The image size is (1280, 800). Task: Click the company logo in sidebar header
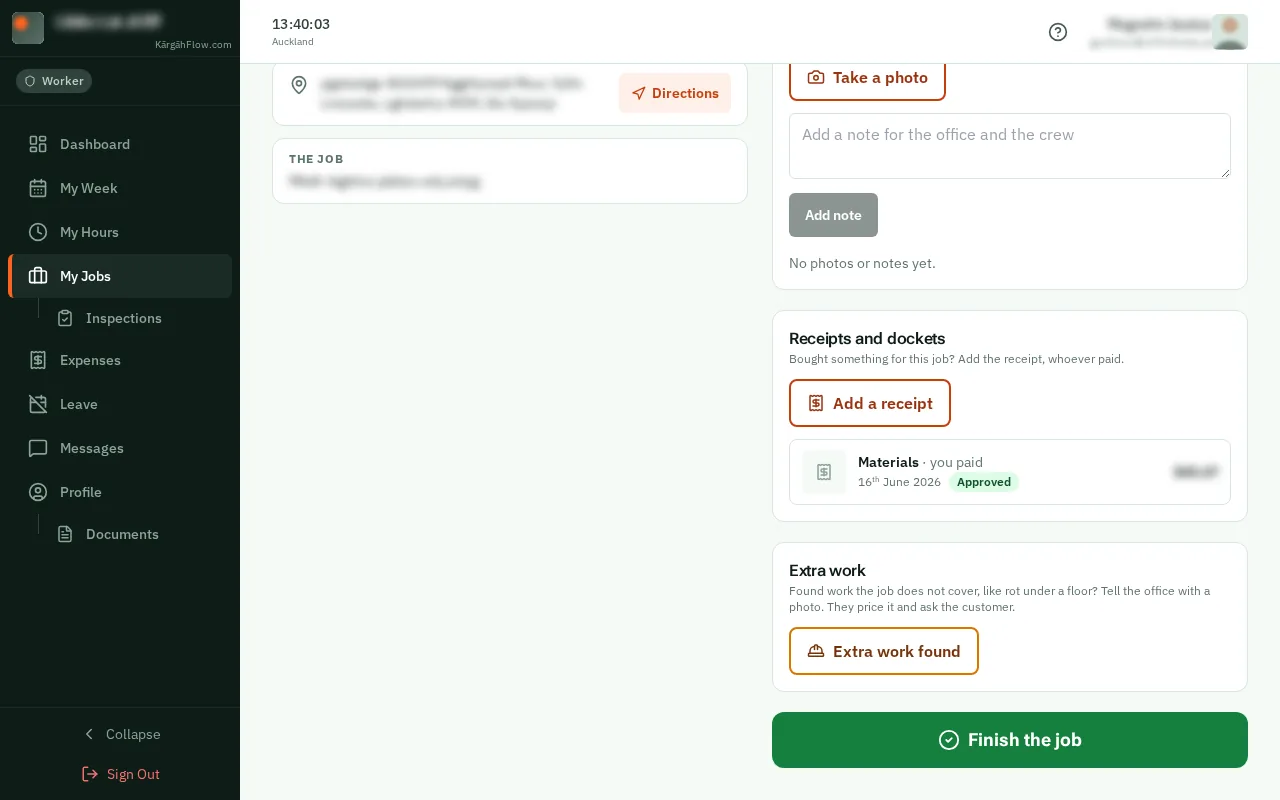pos(28,28)
